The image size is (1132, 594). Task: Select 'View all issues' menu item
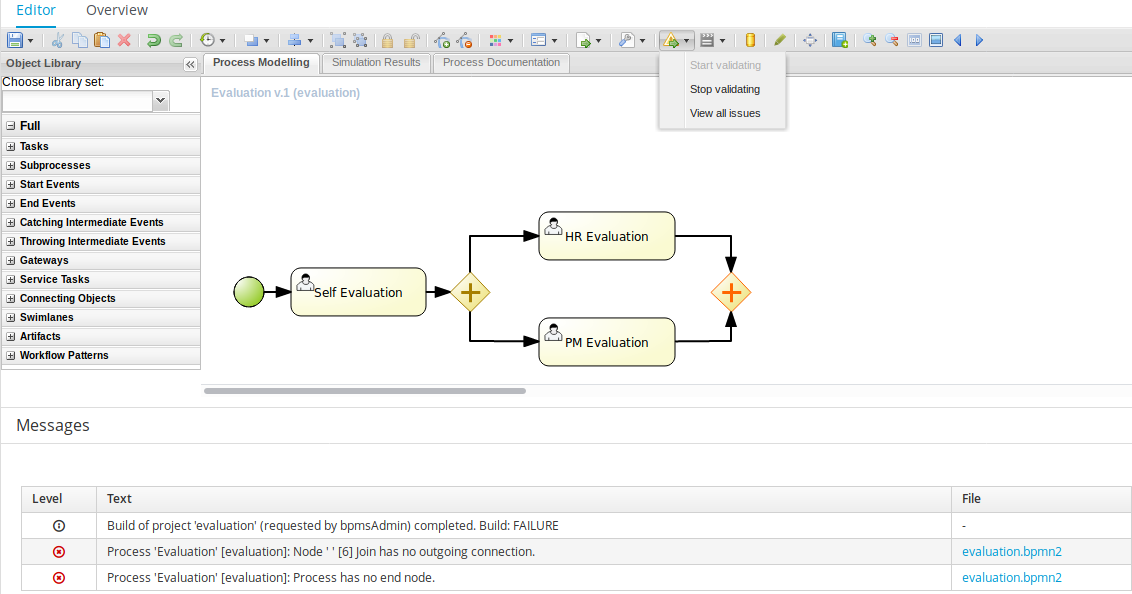725,113
